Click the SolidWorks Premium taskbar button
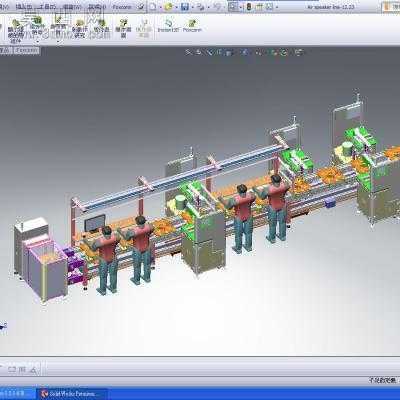This screenshot has width=400, height=400. tap(72, 394)
